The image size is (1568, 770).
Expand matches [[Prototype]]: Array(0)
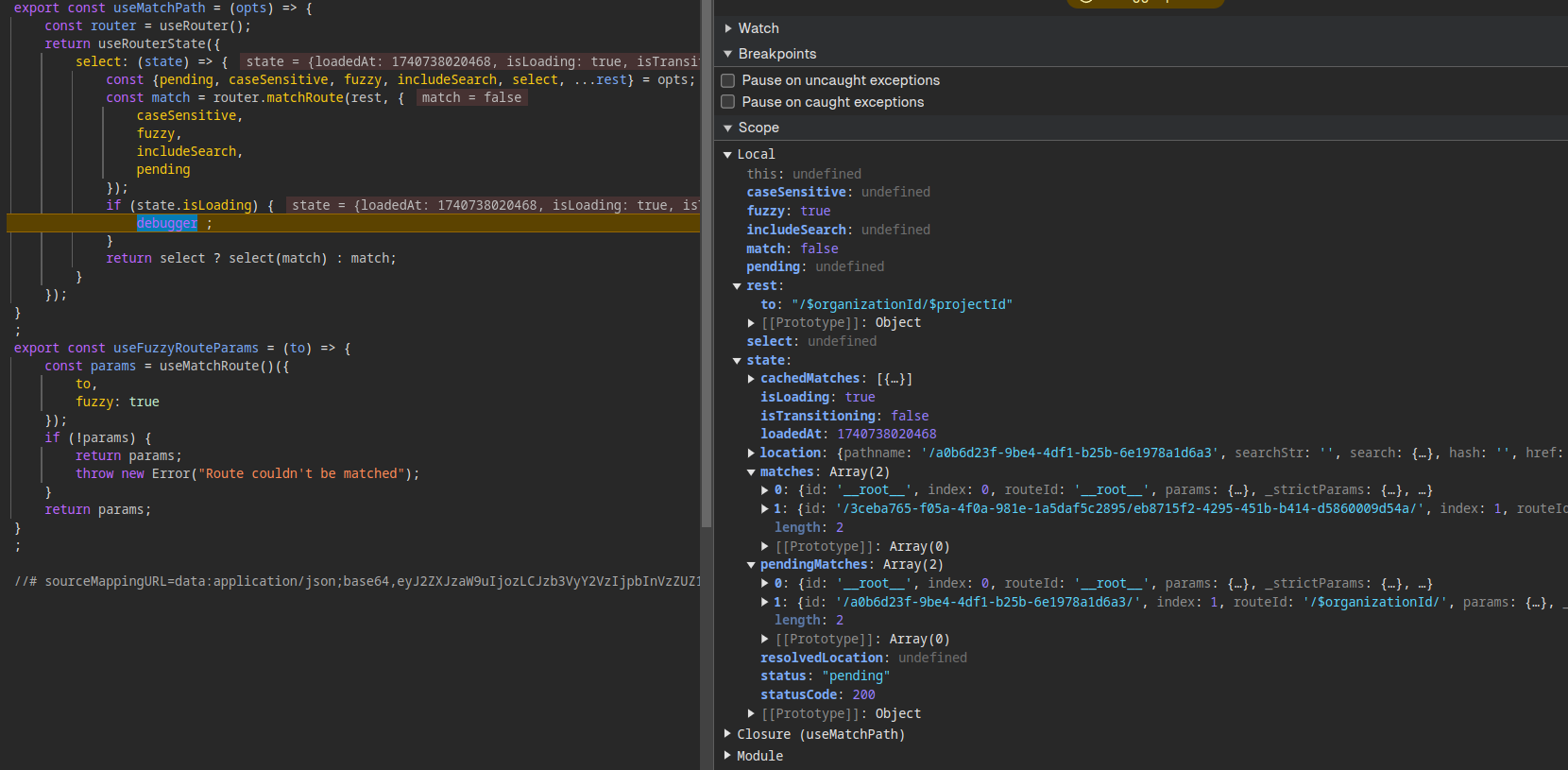[x=765, y=547]
